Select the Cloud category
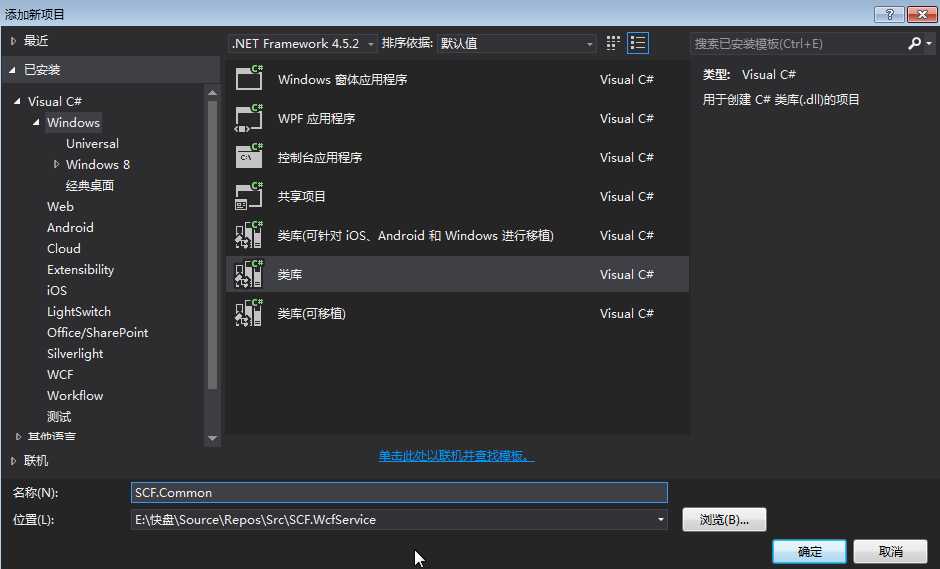 64,248
